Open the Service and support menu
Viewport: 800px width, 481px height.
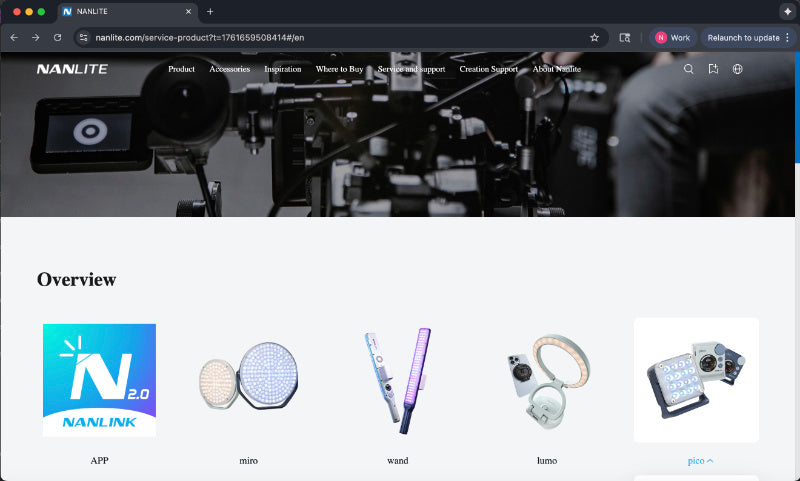[x=410, y=69]
